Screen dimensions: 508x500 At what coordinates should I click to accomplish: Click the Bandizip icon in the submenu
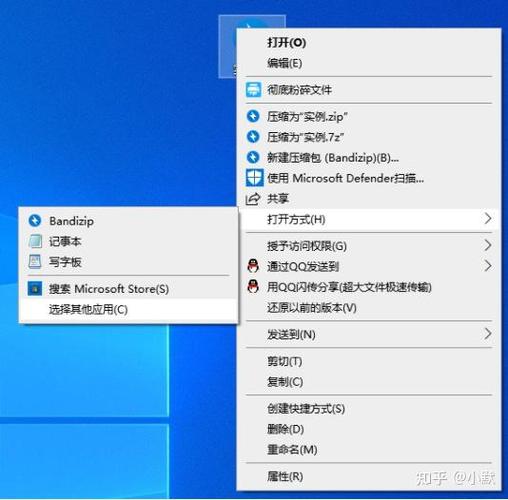(x=35, y=221)
